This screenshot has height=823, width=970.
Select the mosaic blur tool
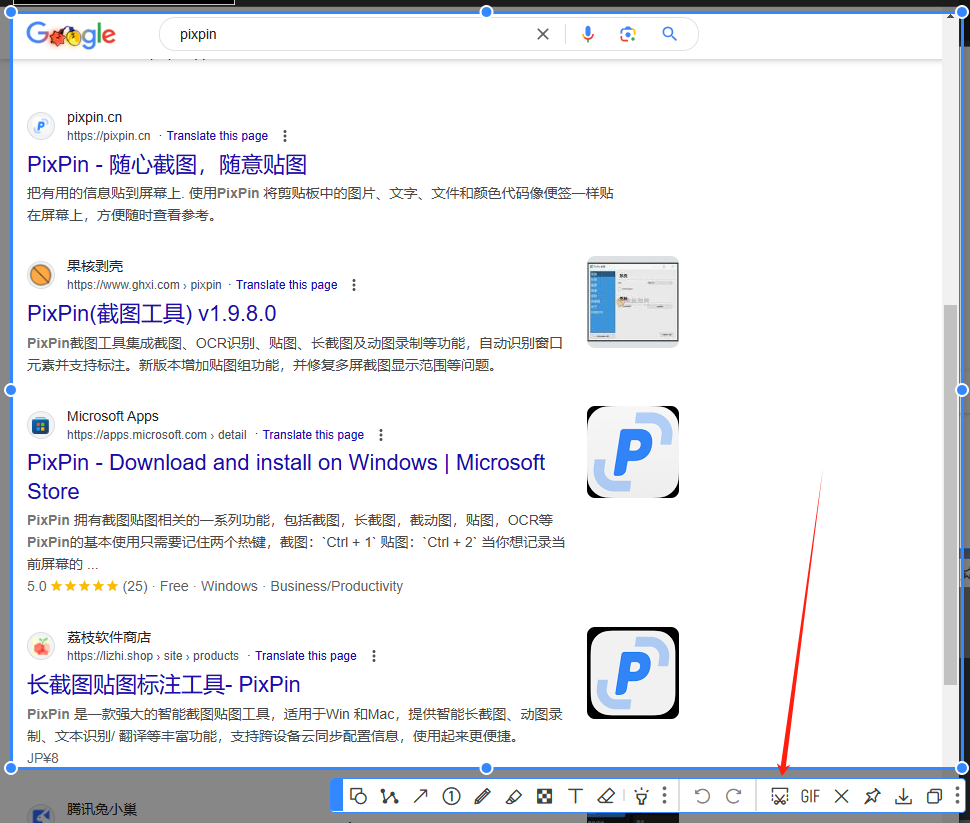click(544, 796)
